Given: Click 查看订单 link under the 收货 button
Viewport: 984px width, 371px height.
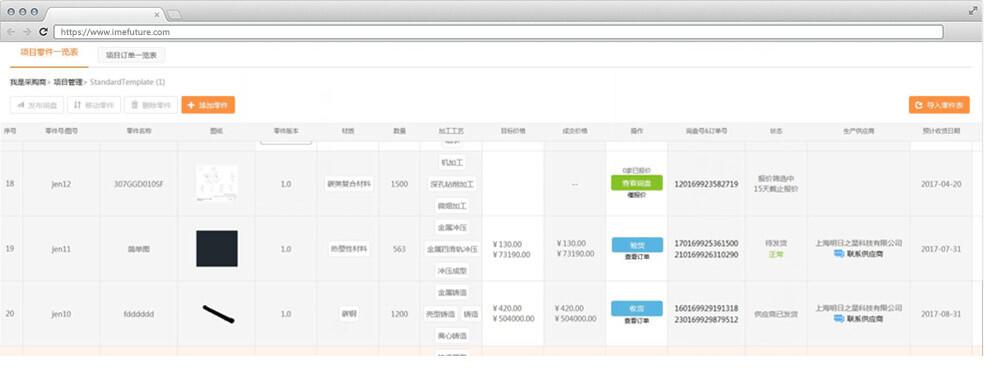Looking at the screenshot, I should click(x=637, y=321).
